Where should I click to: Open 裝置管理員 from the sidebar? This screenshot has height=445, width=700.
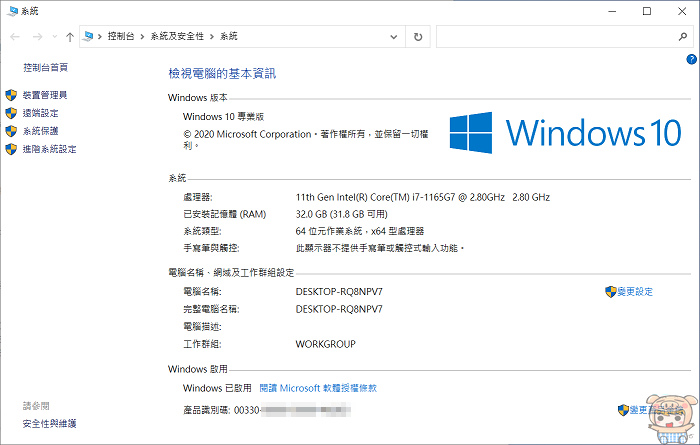click(x=45, y=95)
